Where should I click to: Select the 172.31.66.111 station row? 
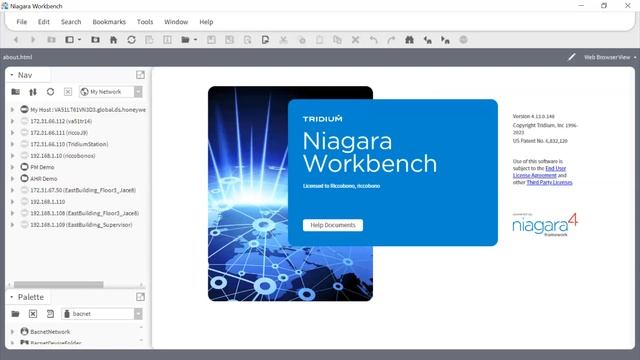tap(59, 133)
